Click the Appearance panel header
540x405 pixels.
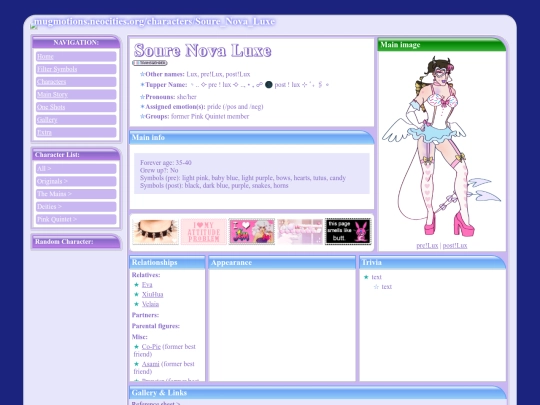(x=282, y=262)
